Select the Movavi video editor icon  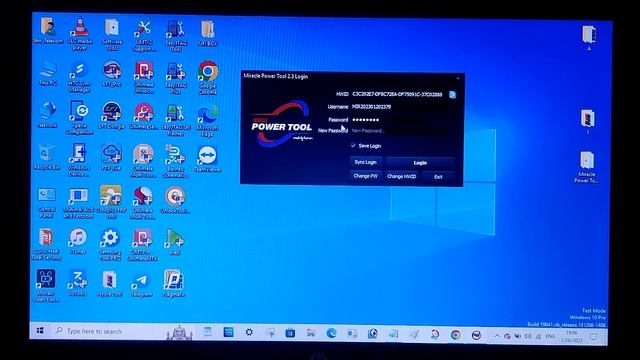[x=46, y=286]
